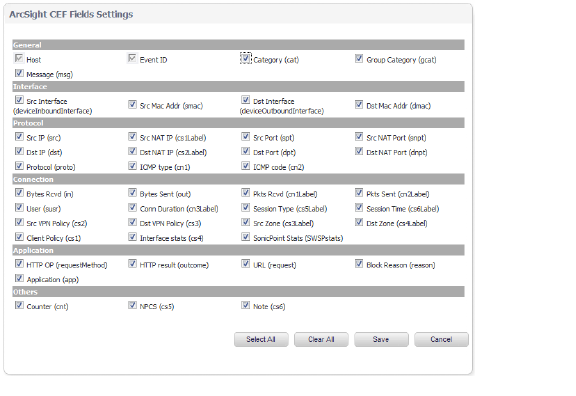Uncheck ICMP type (cn1)
This screenshot has width=576, height=396.
(x=132, y=166)
